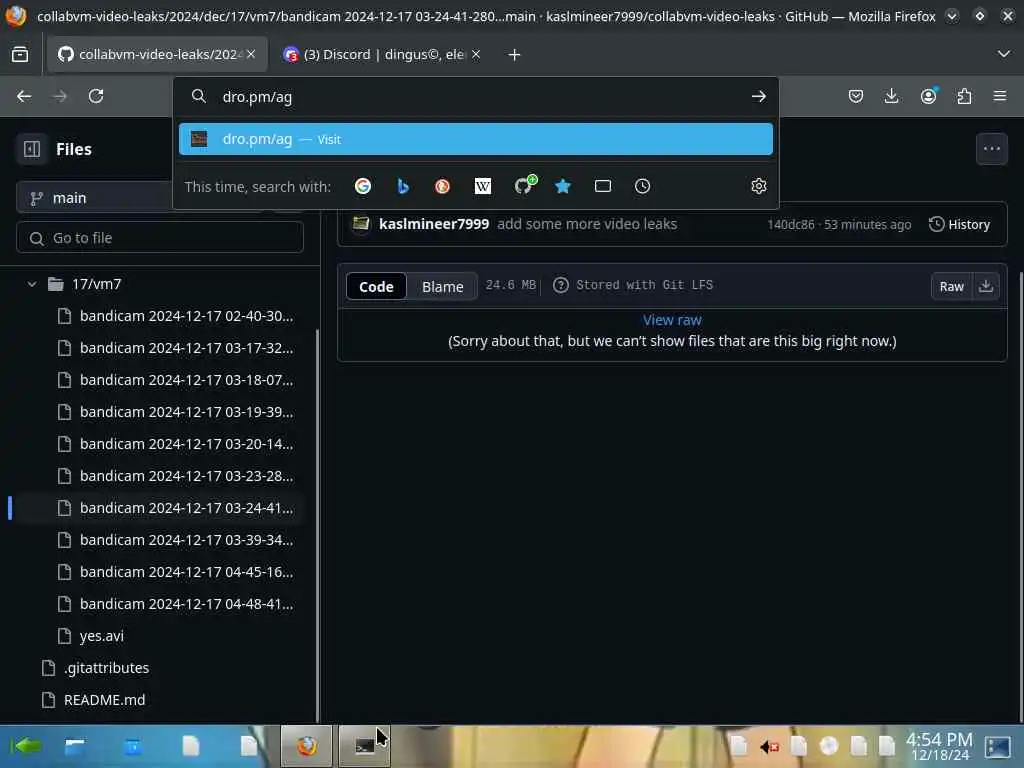
Task: Switch to Firefox from the taskbar
Action: (306, 746)
